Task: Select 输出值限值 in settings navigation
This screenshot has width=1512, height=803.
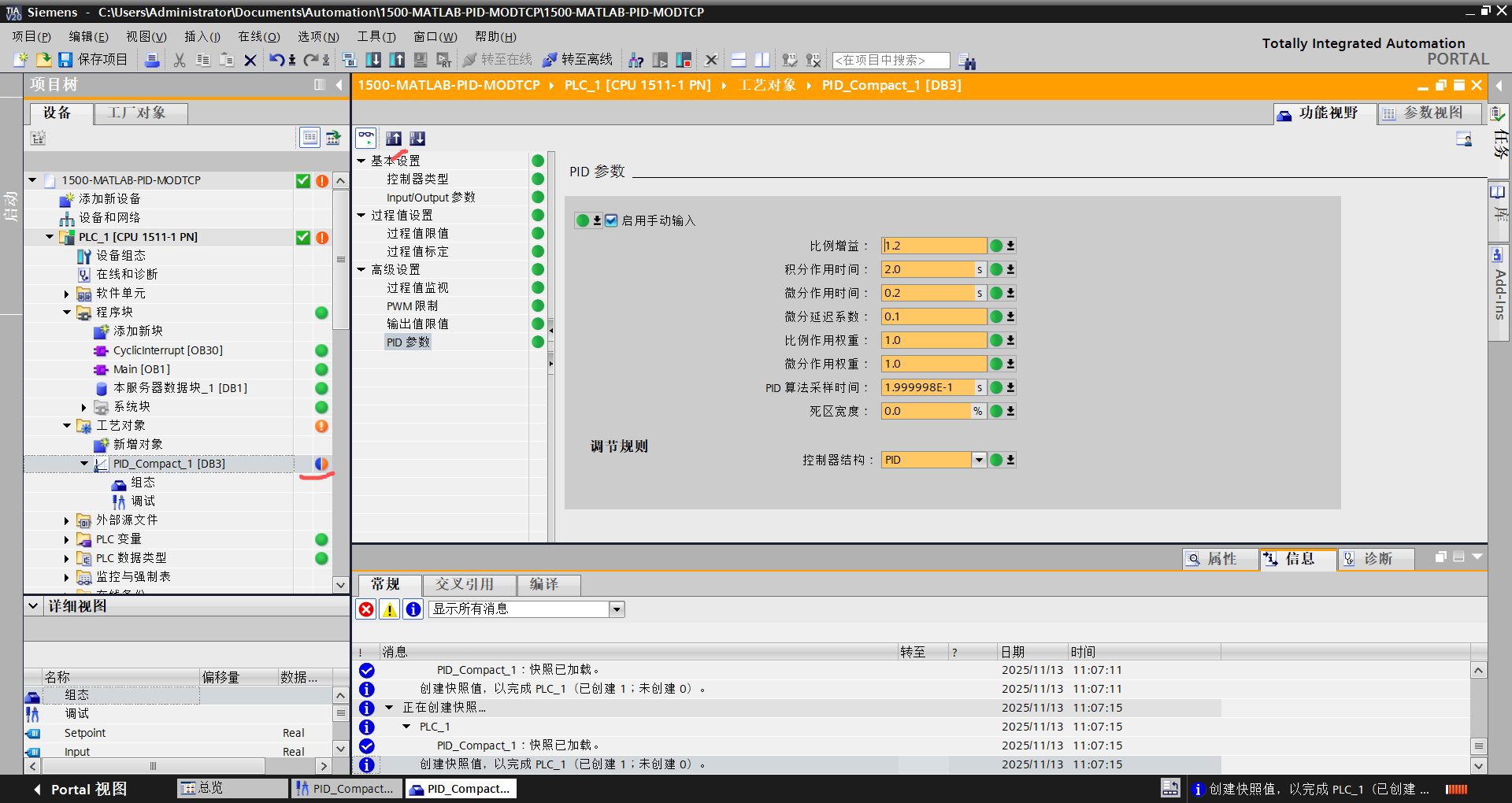Action: click(x=417, y=324)
